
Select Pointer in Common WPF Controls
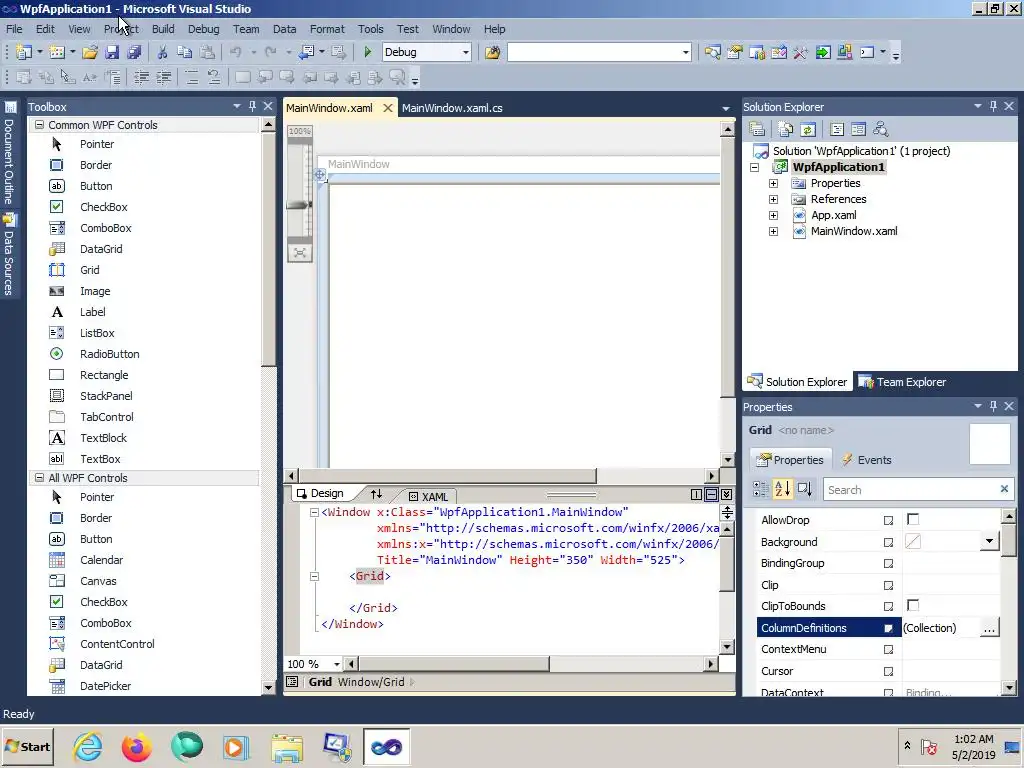(97, 144)
